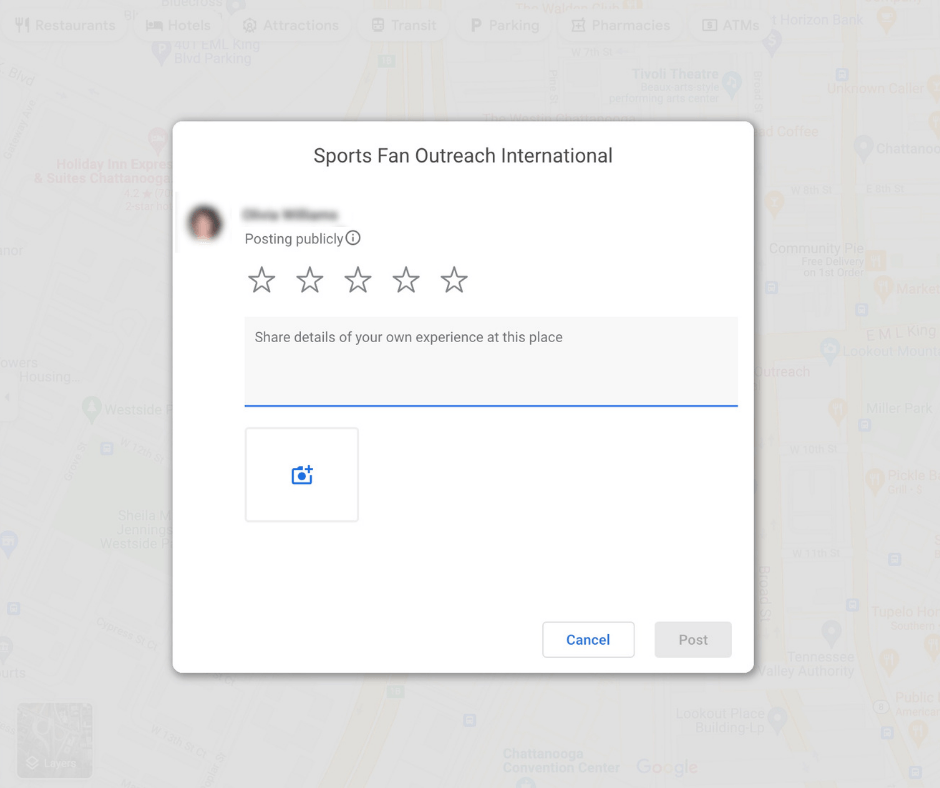The width and height of the screenshot is (940, 788).
Task: Click the Post button
Action: pyautogui.click(x=693, y=640)
